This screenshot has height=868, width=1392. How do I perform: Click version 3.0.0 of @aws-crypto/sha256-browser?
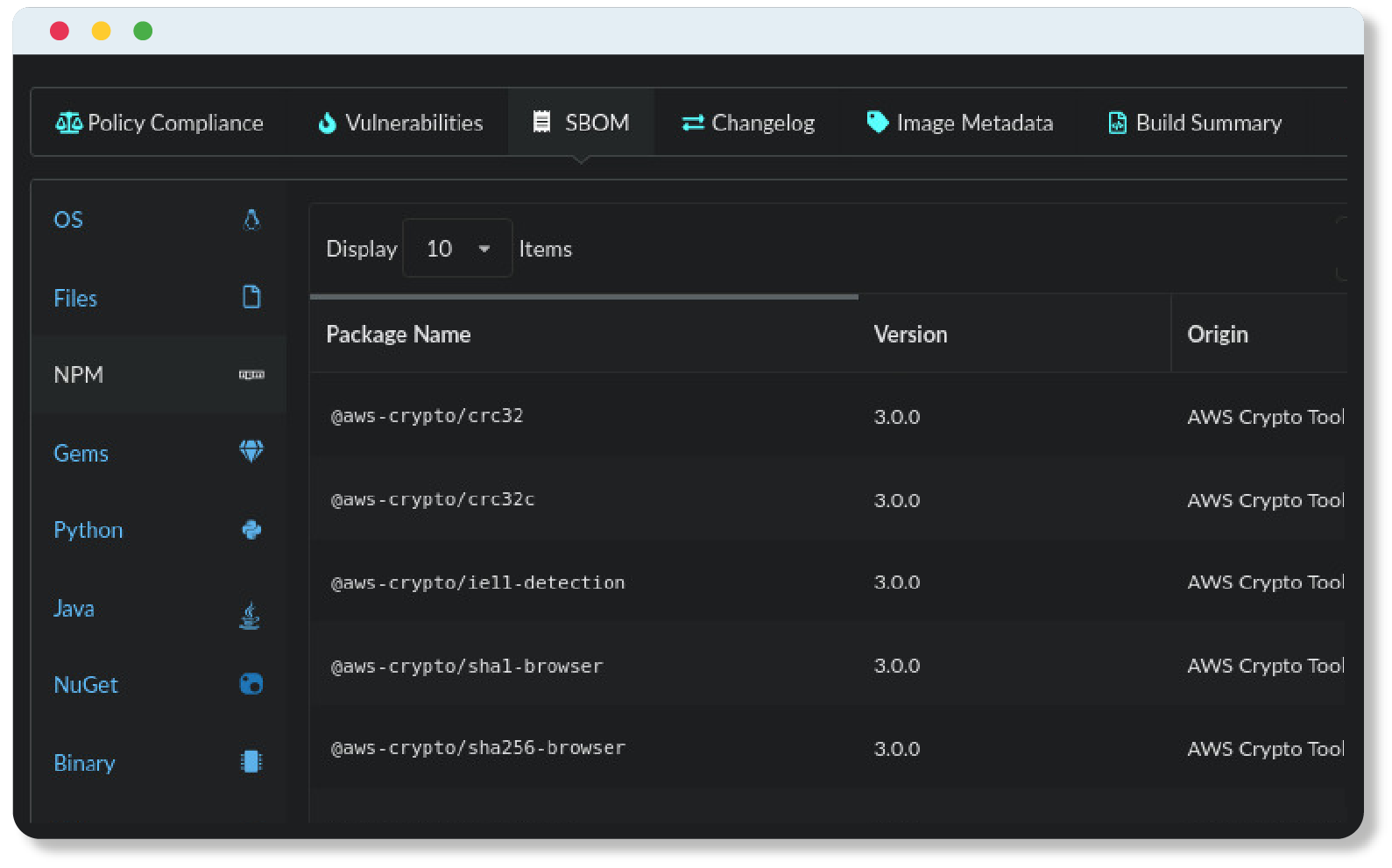click(x=897, y=749)
